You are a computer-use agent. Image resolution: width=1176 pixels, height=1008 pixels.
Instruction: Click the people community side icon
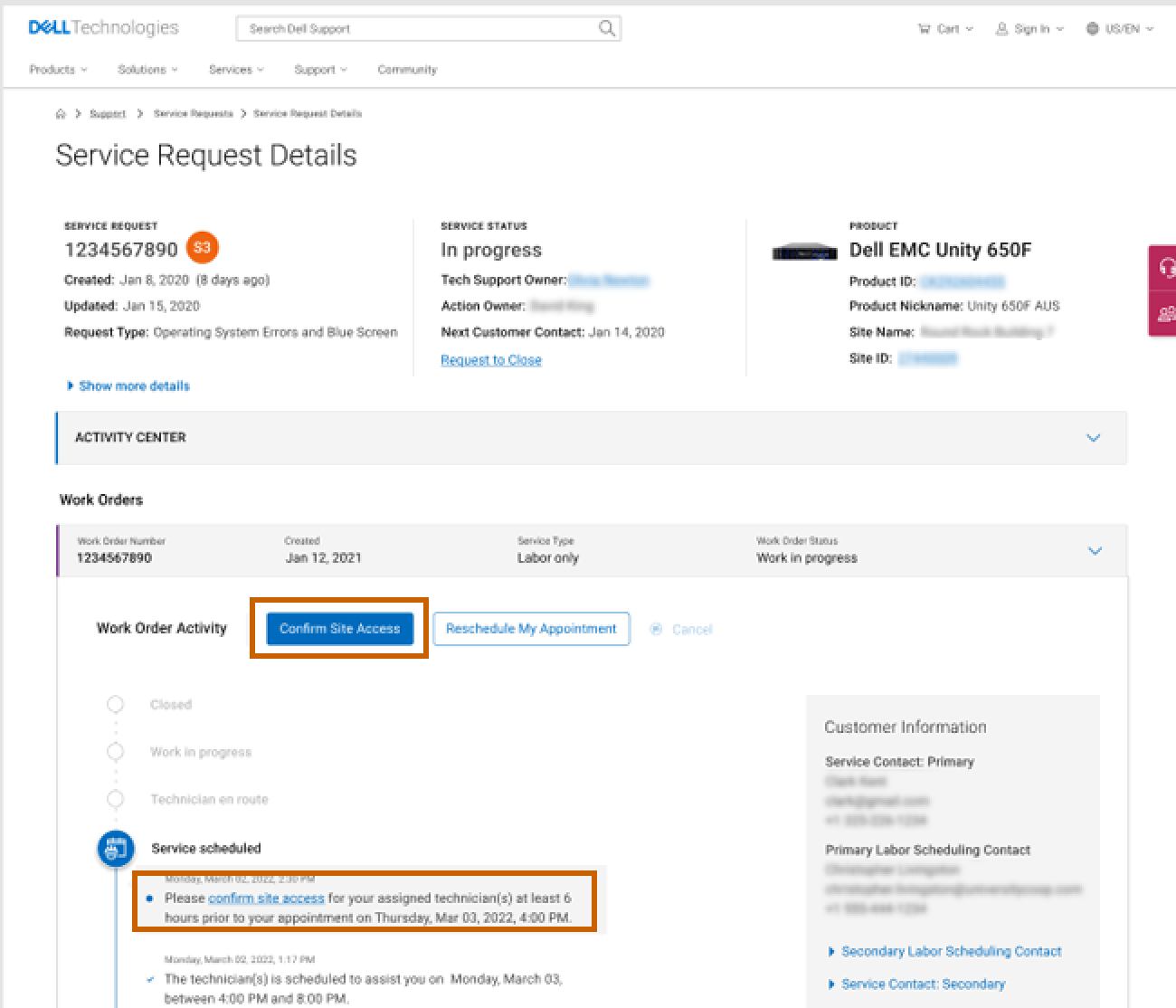[x=1165, y=314]
